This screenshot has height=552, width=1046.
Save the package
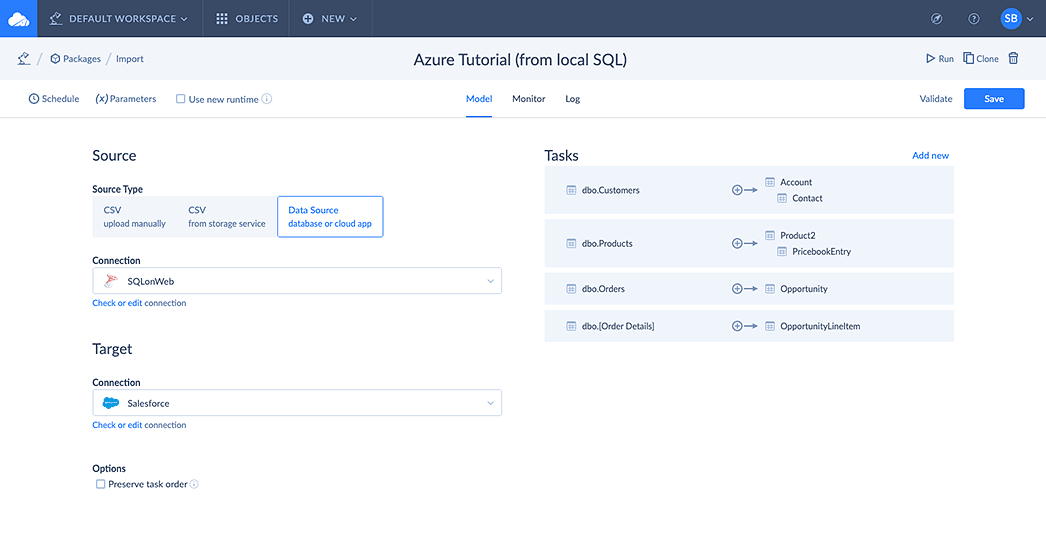[x=994, y=99]
